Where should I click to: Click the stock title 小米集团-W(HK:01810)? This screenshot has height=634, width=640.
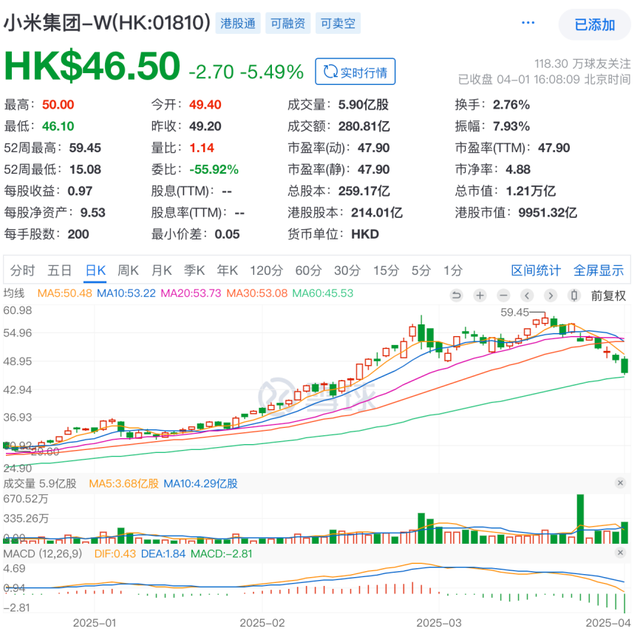[x=107, y=23]
